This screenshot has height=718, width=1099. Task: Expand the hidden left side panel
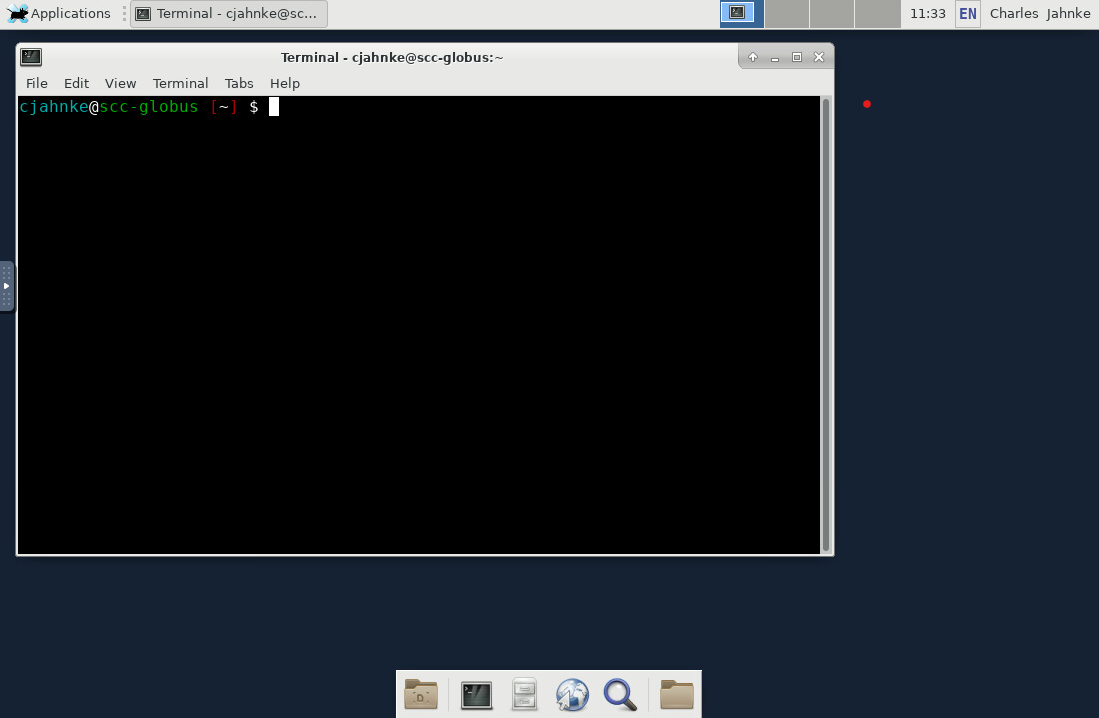[x=6, y=286]
